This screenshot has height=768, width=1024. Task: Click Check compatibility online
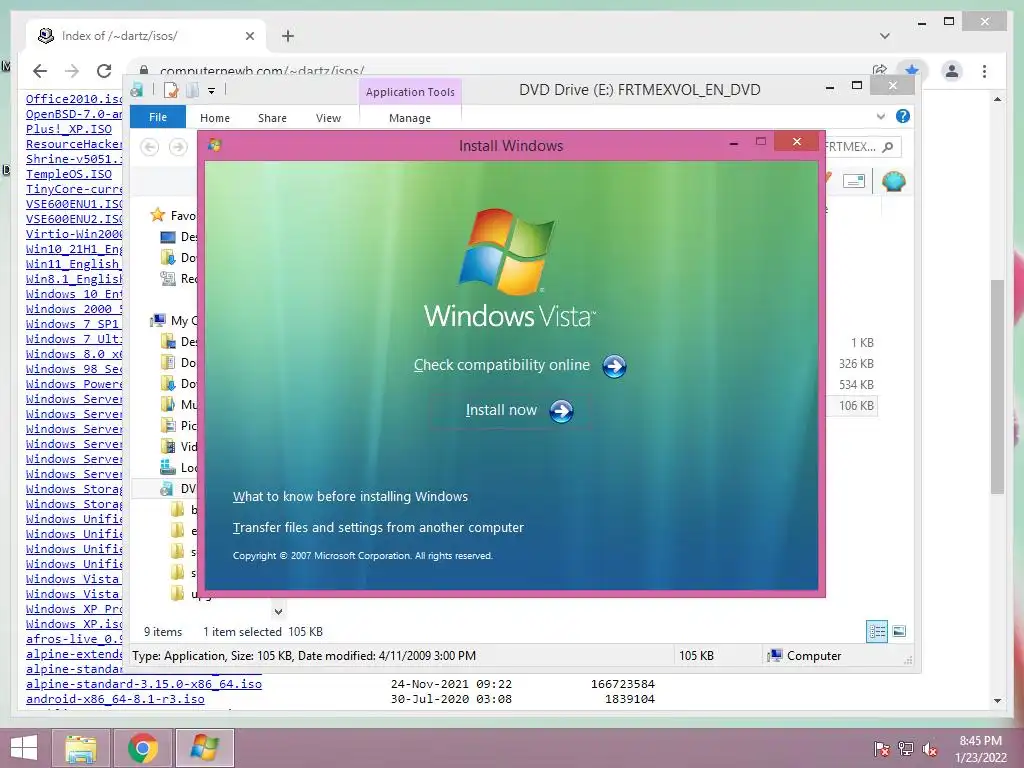point(502,365)
